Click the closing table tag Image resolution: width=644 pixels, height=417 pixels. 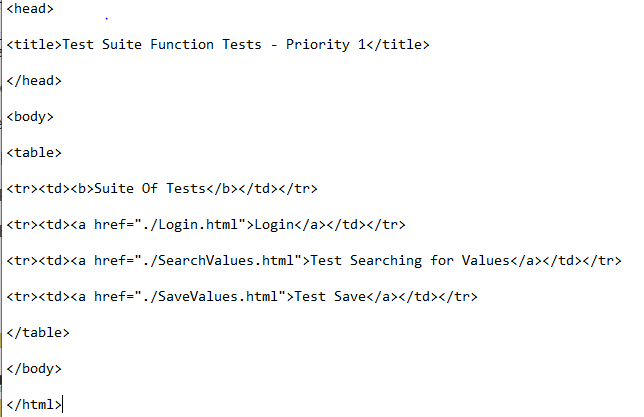pyautogui.click(x=38, y=332)
